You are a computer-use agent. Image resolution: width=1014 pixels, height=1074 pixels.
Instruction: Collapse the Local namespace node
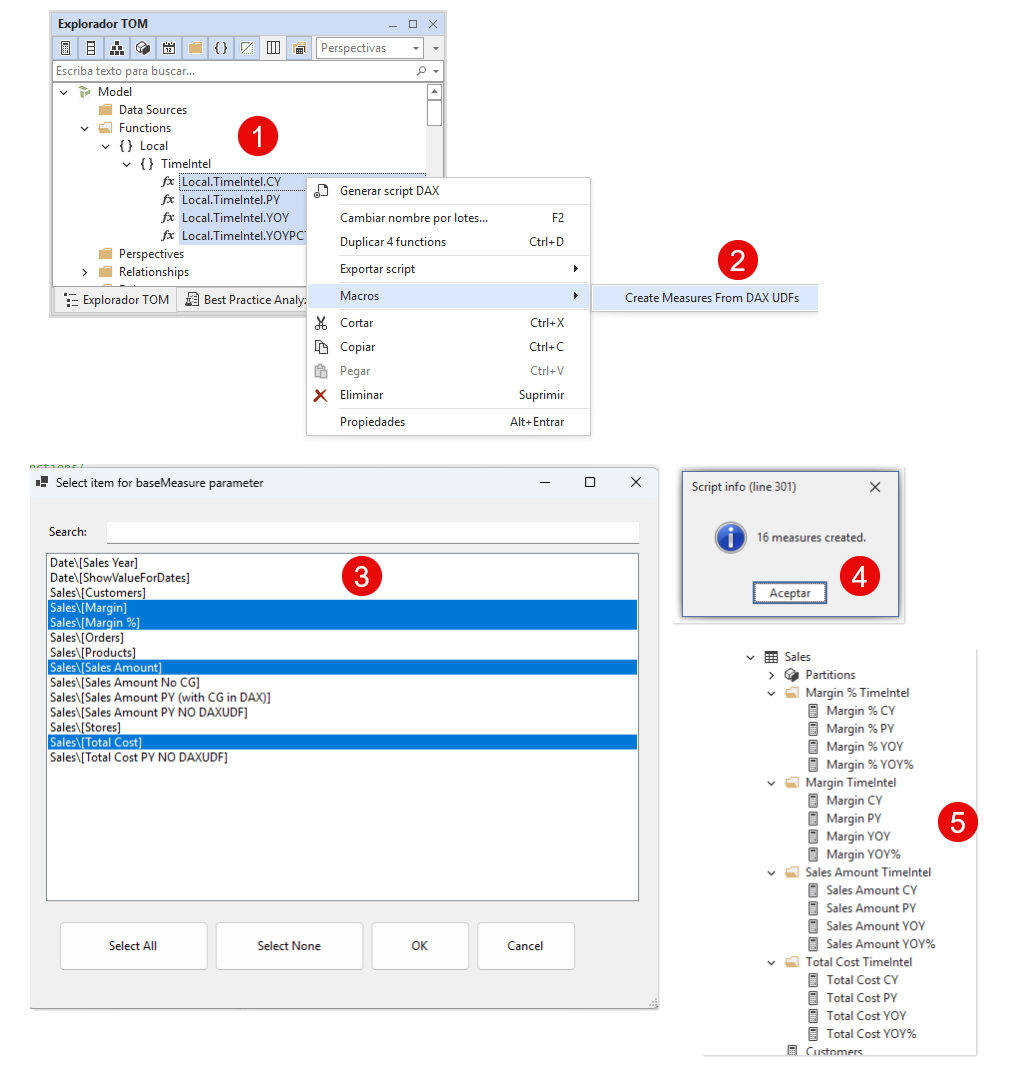(106, 146)
